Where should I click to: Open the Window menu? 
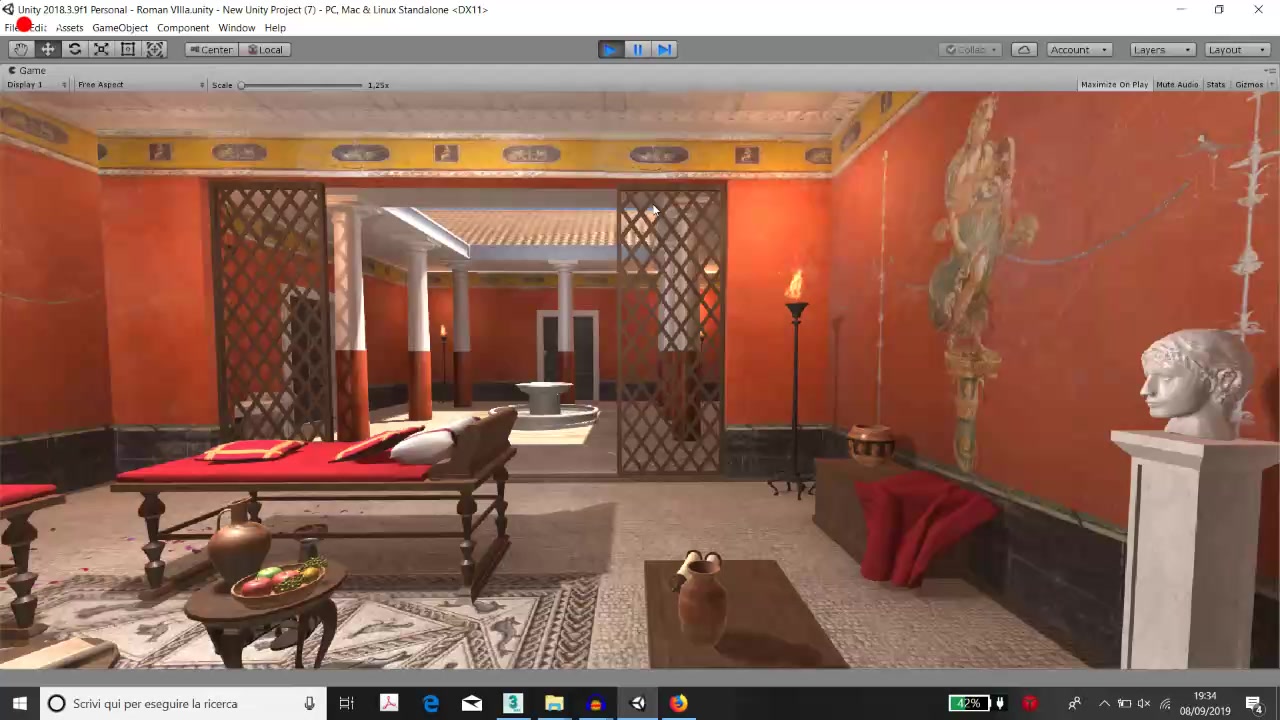(237, 27)
